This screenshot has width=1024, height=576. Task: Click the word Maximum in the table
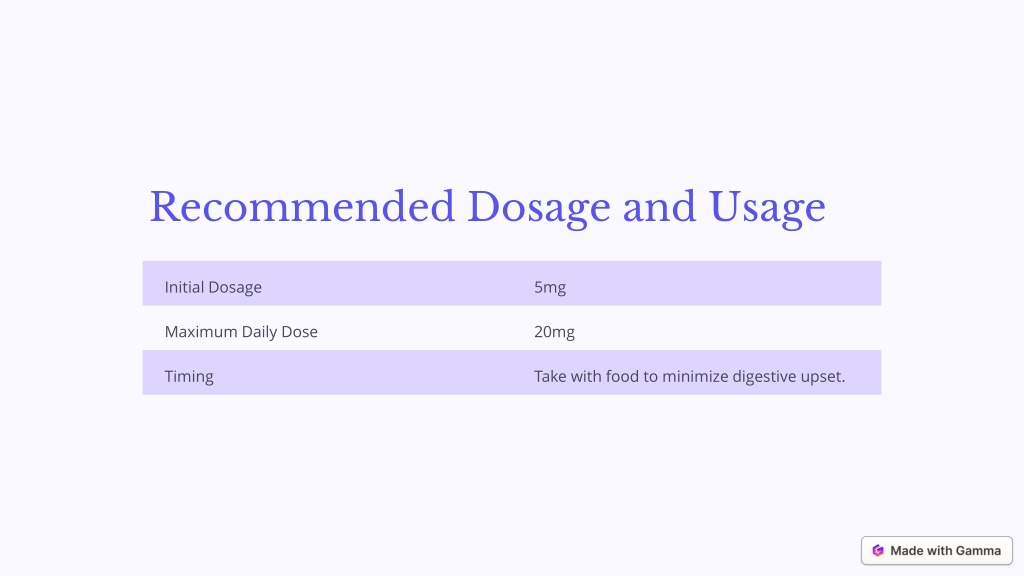click(201, 332)
